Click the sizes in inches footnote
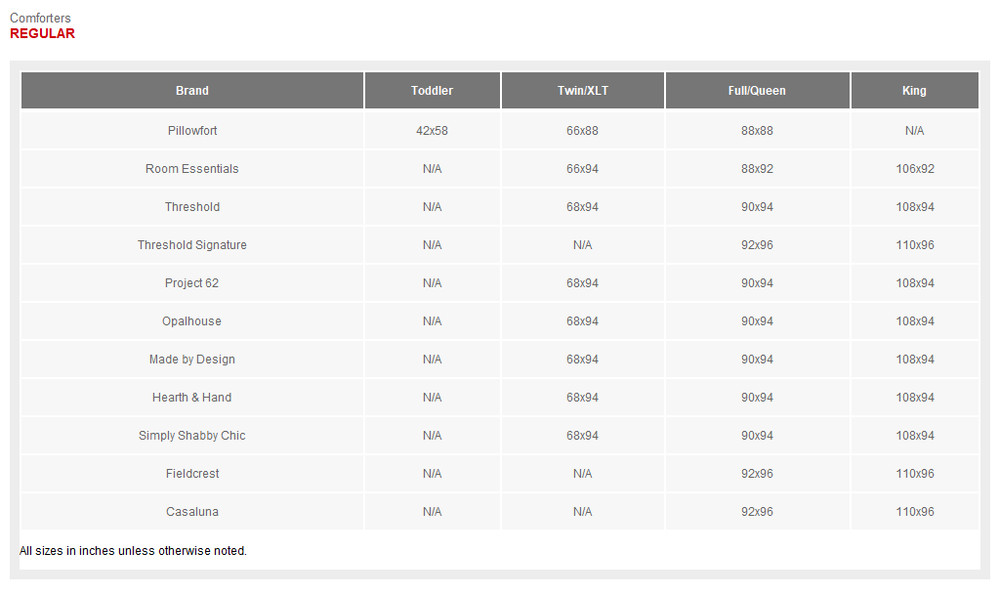Image resolution: width=1000 pixels, height=594 pixels. [x=133, y=550]
